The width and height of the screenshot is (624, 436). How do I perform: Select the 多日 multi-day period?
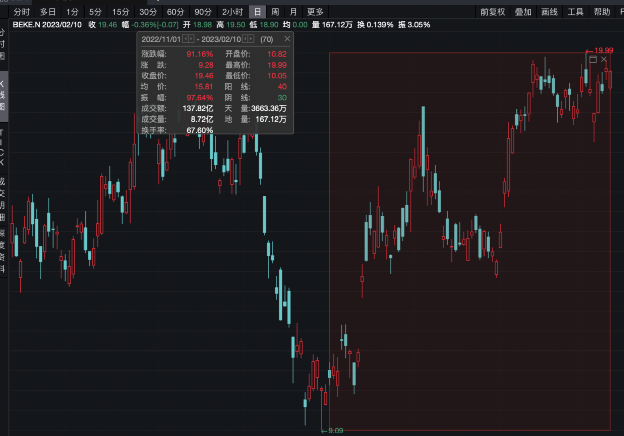pos(48,12)
